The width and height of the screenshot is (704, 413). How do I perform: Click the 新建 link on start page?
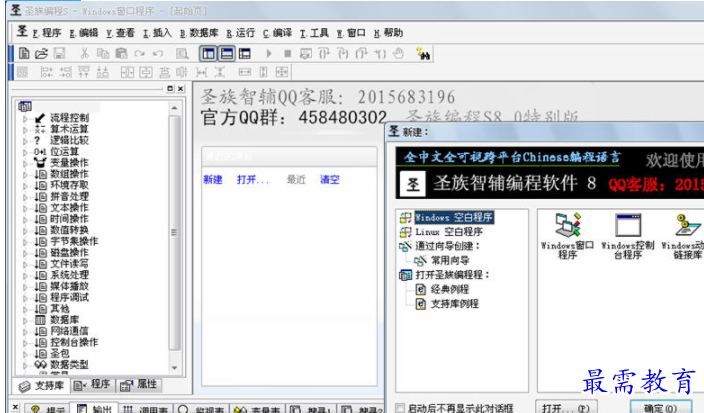tap(213, 180)
